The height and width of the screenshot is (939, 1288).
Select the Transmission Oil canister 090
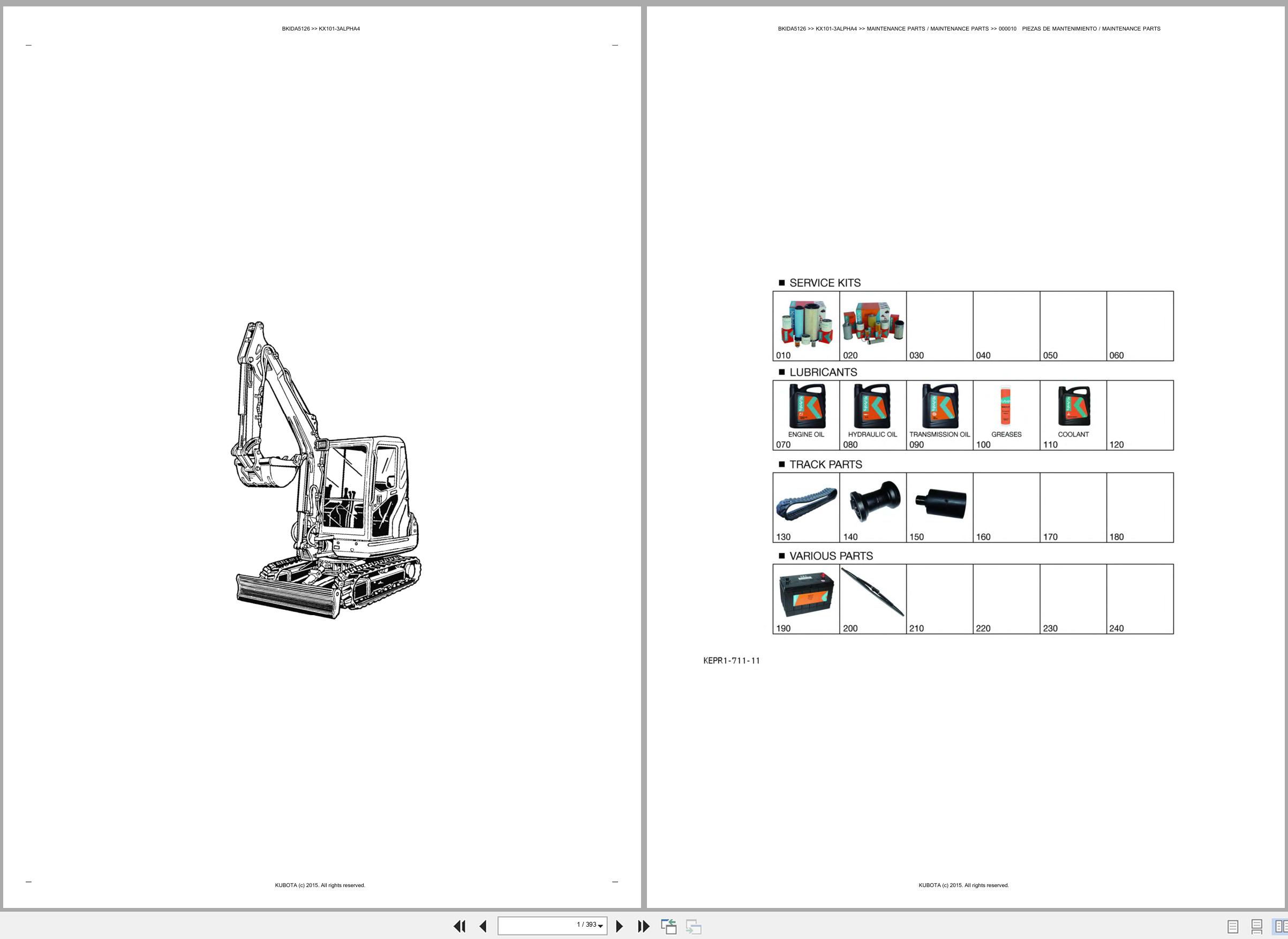(x=939, y=406)
